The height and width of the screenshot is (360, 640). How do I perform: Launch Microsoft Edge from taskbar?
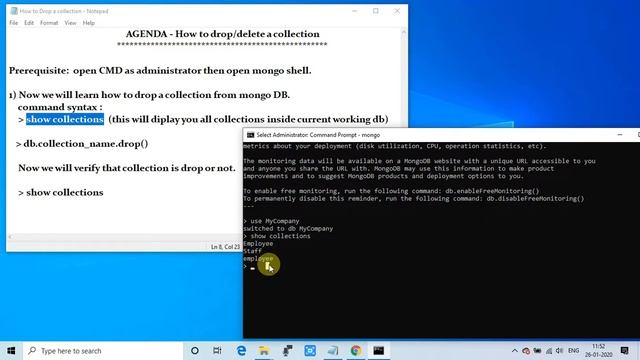[241, 351]
